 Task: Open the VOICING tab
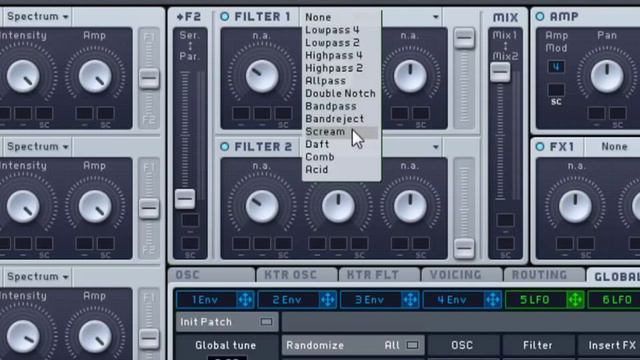pyautogui.click(x=462, y=275)
